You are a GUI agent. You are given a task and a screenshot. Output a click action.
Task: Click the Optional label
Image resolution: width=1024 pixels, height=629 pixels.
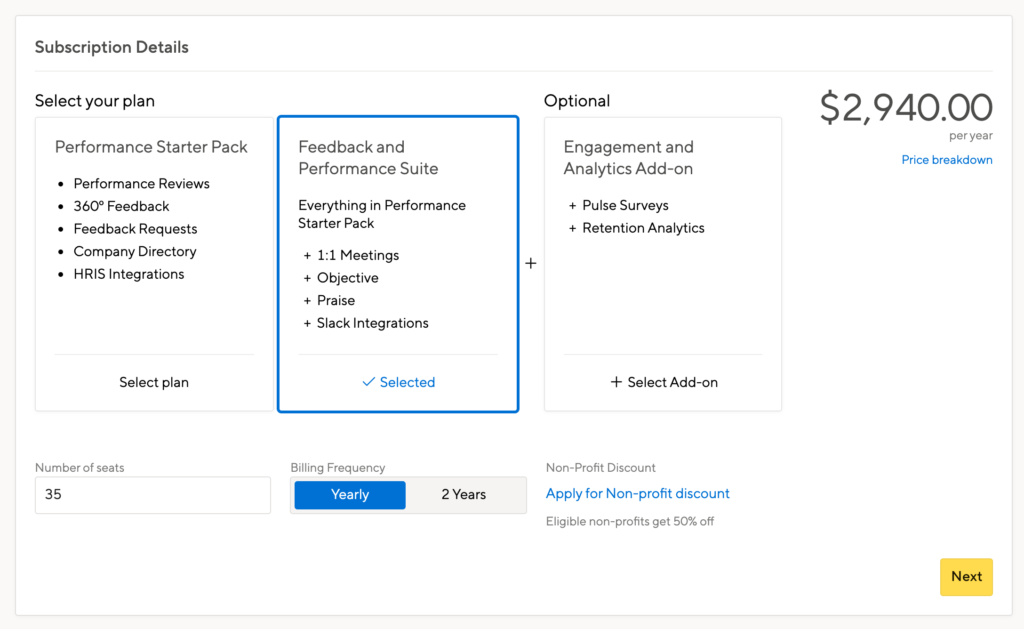577,101
